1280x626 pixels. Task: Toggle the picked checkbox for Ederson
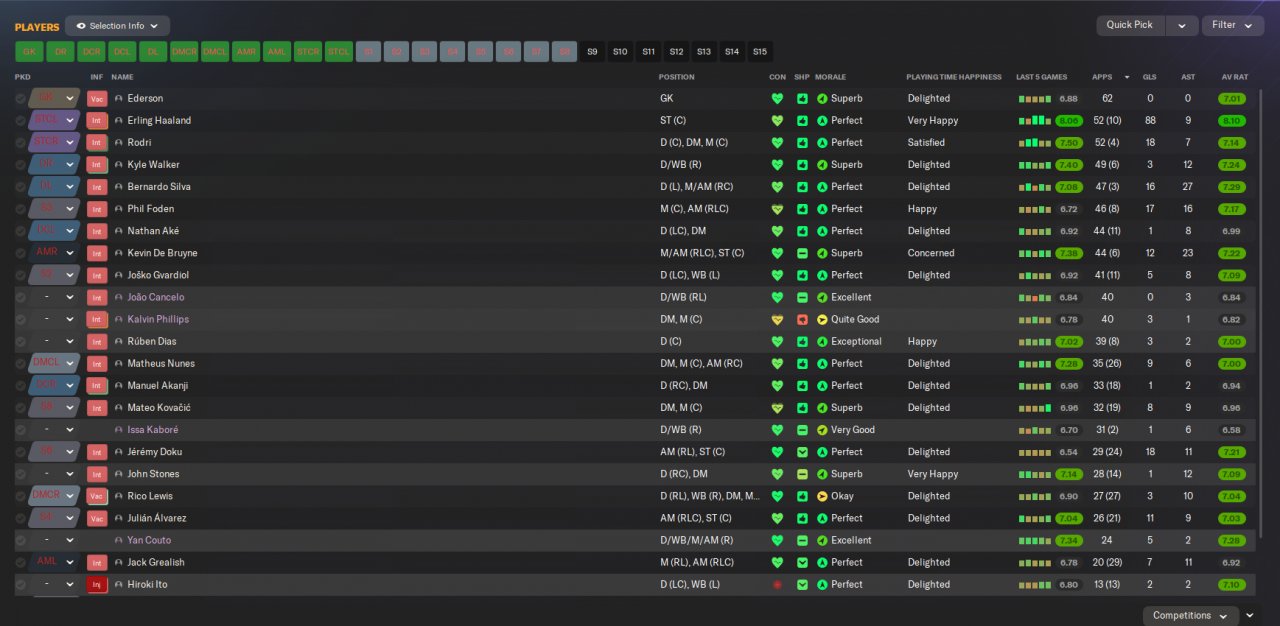20,99
